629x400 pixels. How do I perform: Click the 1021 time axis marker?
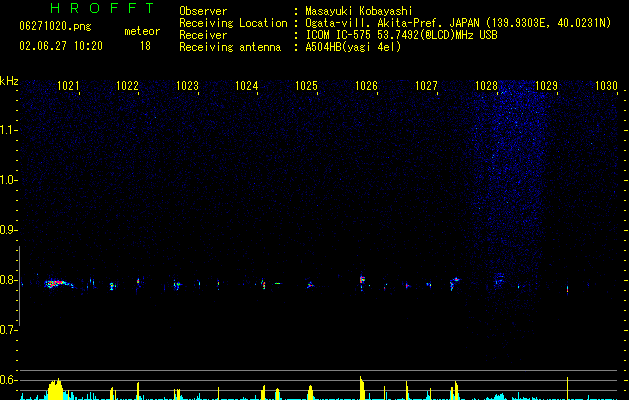tap(68, 86)
